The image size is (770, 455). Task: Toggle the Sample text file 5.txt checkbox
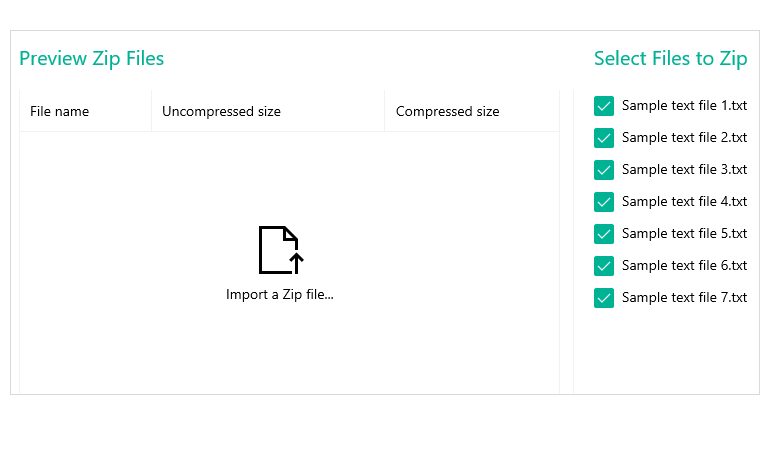604,234
